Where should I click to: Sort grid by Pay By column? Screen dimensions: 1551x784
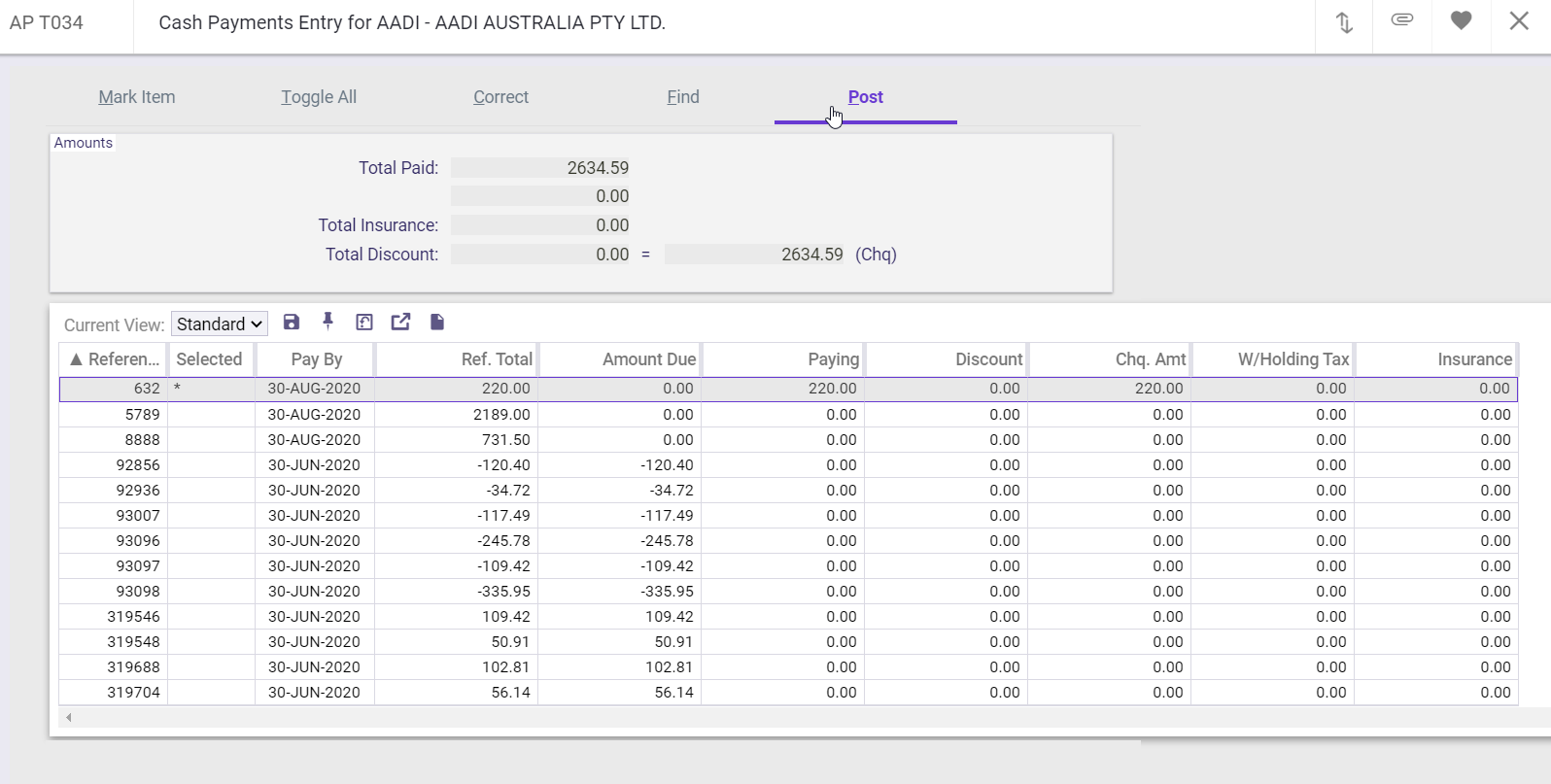tap(316, 359)
